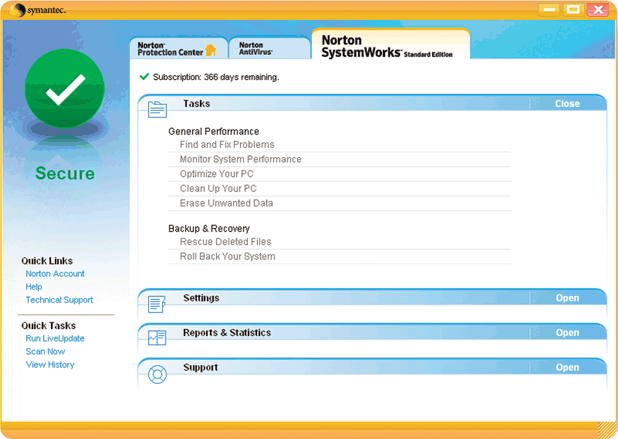Click the Symantec logo in title bar
The image size is (618, 439).
click(x=38, y=10)
